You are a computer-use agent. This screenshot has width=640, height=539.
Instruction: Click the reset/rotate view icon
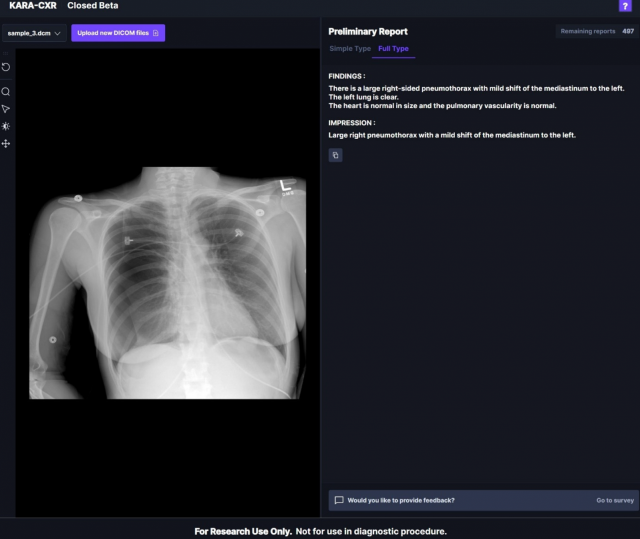tap(6, 67)
